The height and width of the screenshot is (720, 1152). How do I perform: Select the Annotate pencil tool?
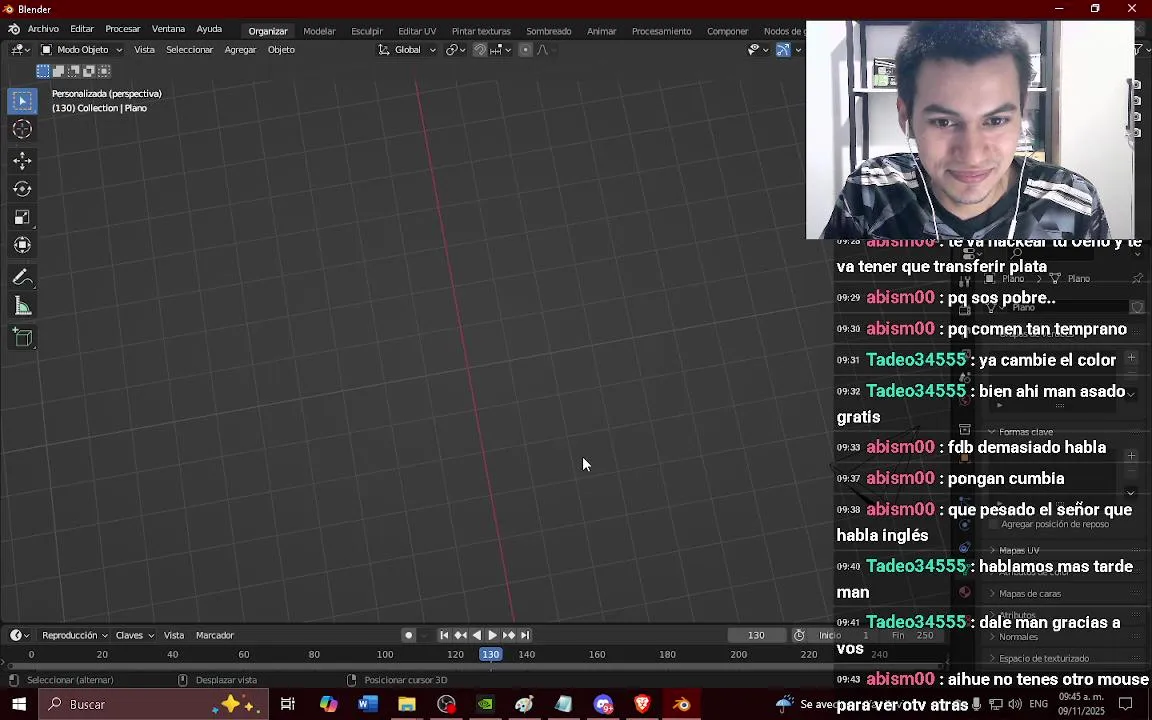22,278
